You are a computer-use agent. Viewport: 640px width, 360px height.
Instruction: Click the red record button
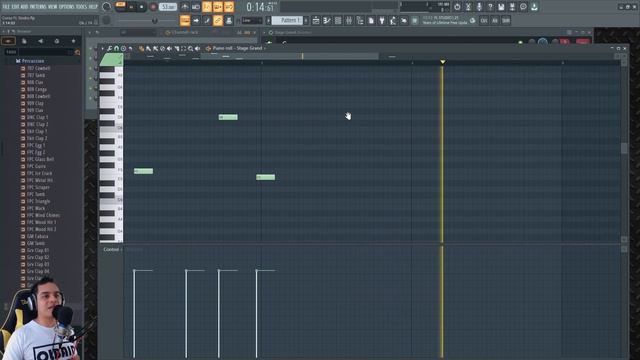click(x=153, y=7)
